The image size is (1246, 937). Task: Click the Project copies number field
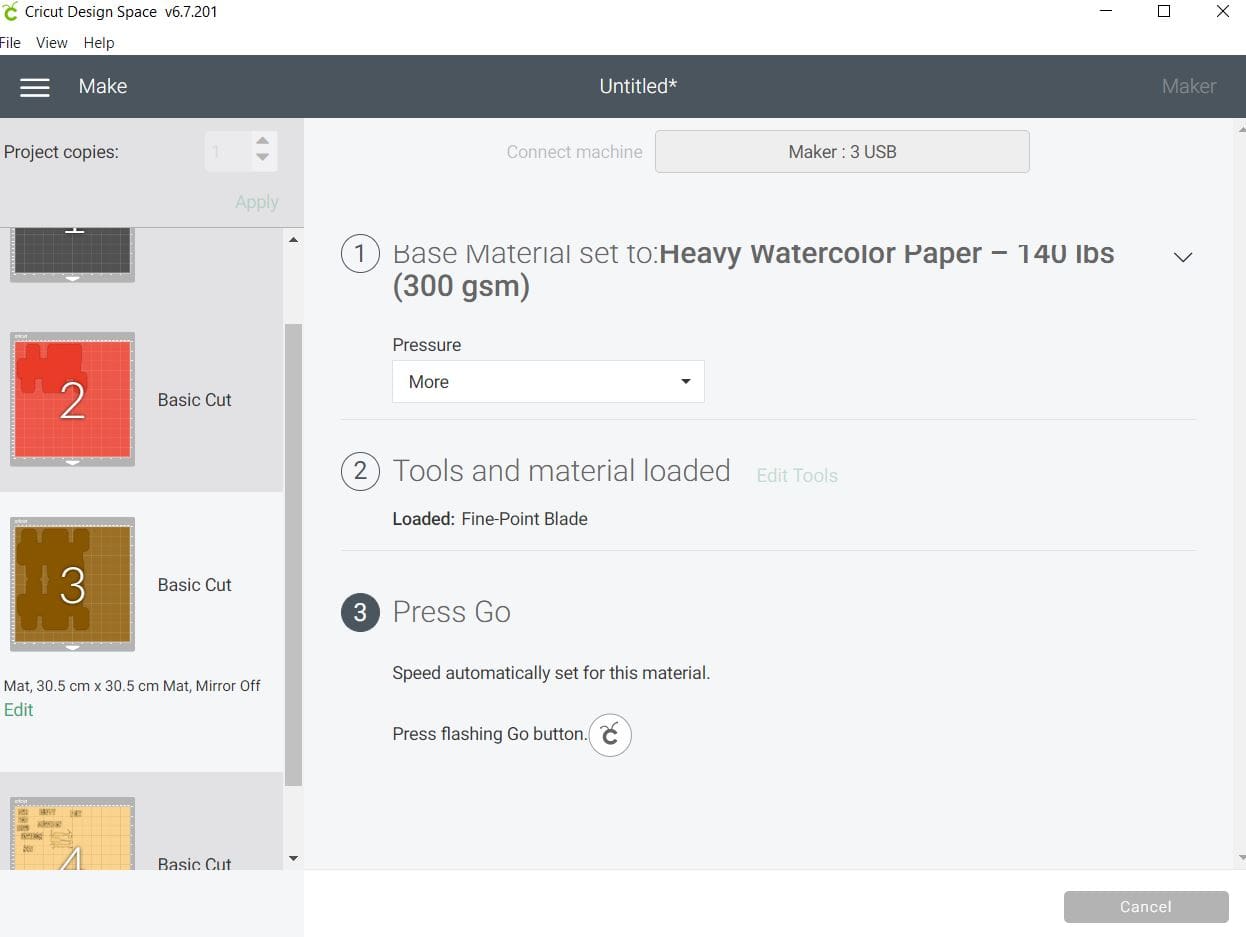pyautogui.click(x=228, y=152)
